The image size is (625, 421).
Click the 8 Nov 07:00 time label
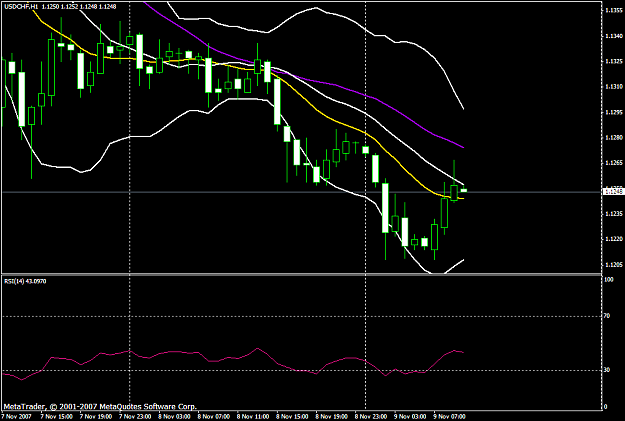coord(214,417)
